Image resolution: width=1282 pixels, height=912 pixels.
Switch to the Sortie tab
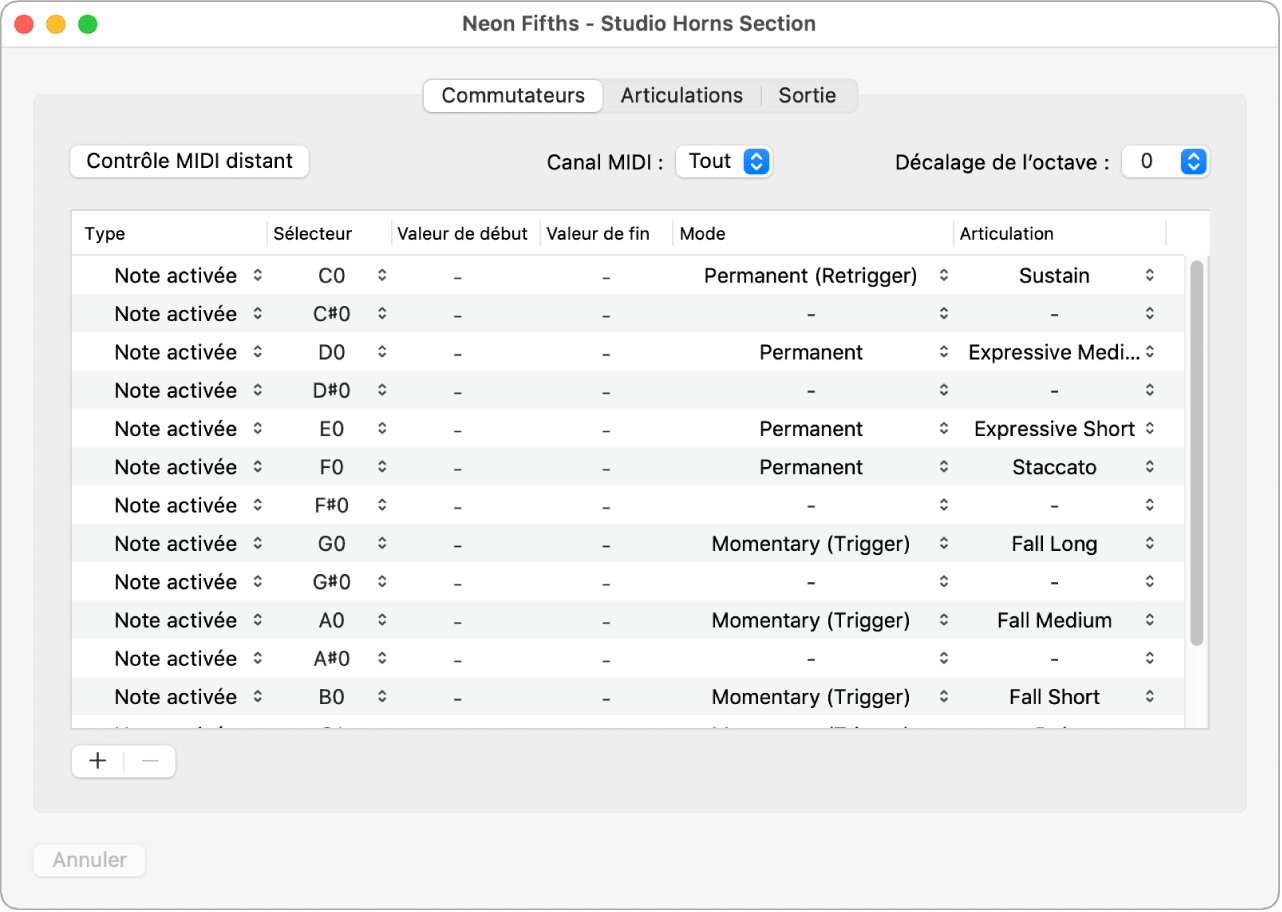[x=807, y=96]
